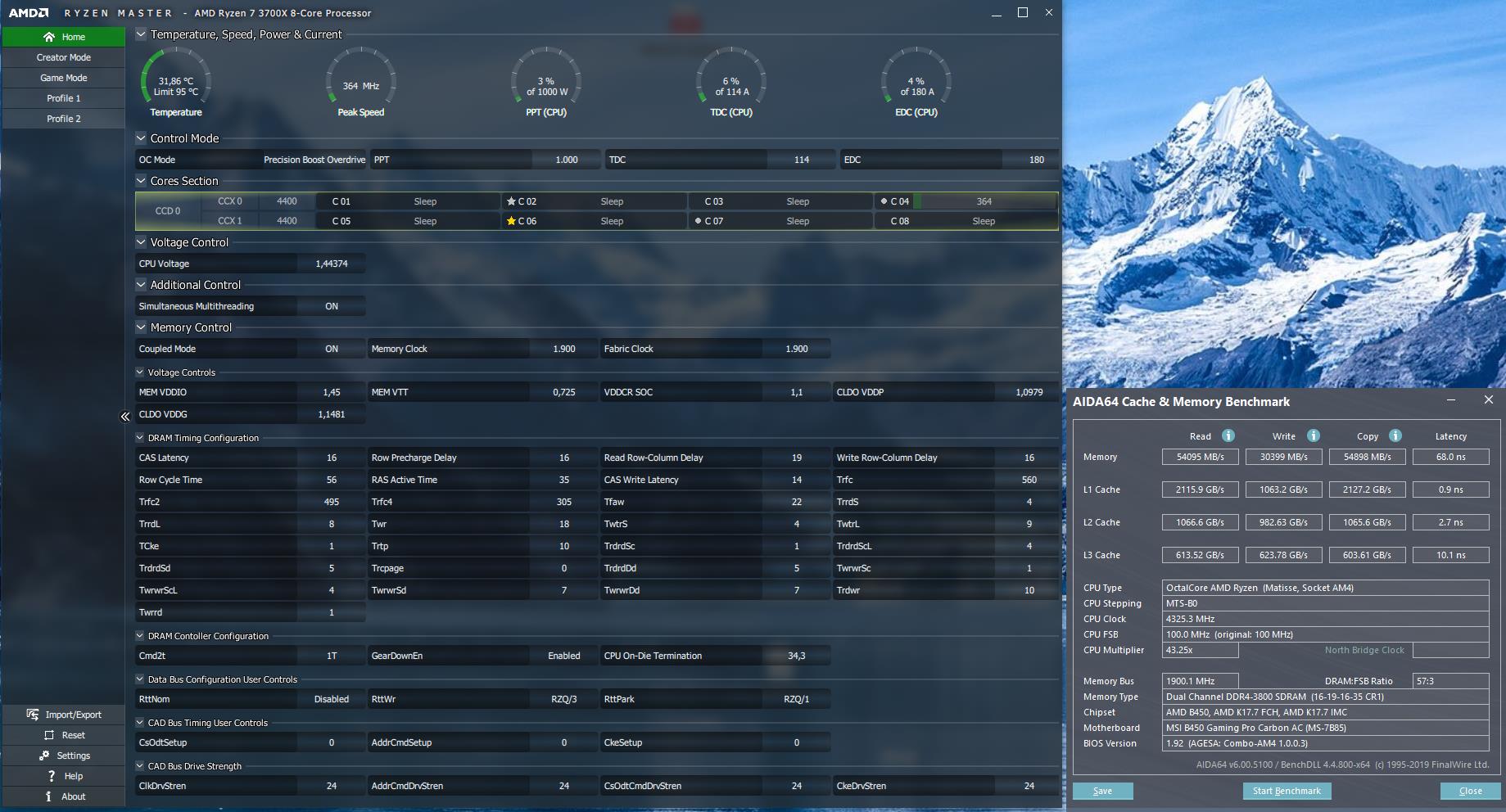Click the EDC (CPU) gauge
Image resolution: width=1506 pixels, height=812 pixels.
[916, 83]
